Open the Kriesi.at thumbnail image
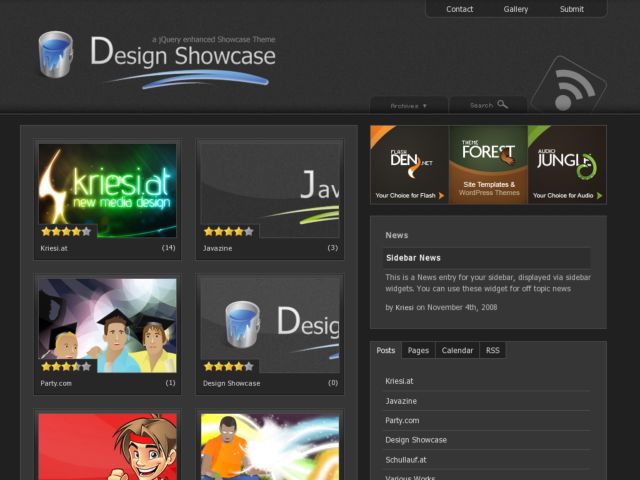 click(x=107, y=190)
